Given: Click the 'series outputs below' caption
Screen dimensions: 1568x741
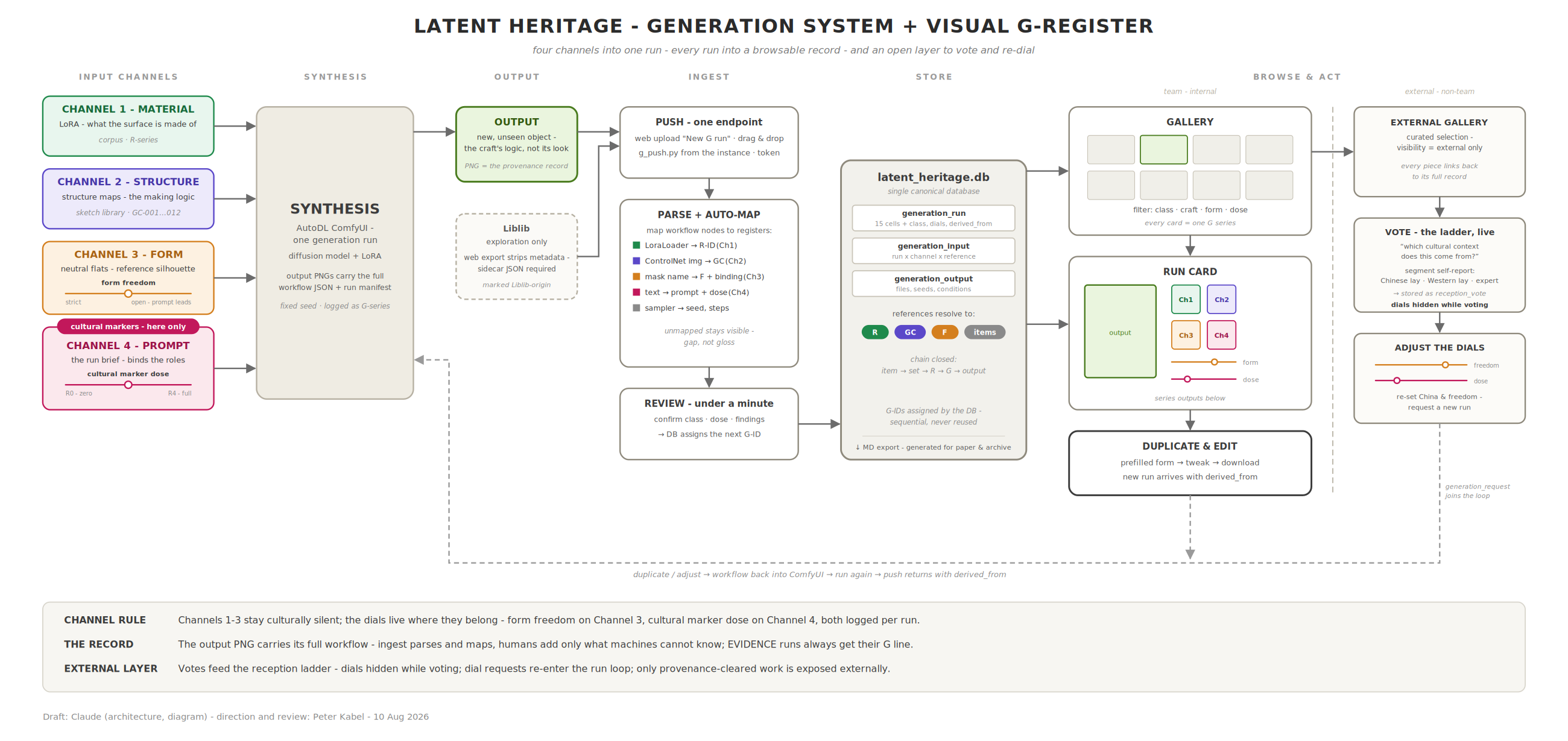Looking at the screenshot, I should tap(1190, 398).
